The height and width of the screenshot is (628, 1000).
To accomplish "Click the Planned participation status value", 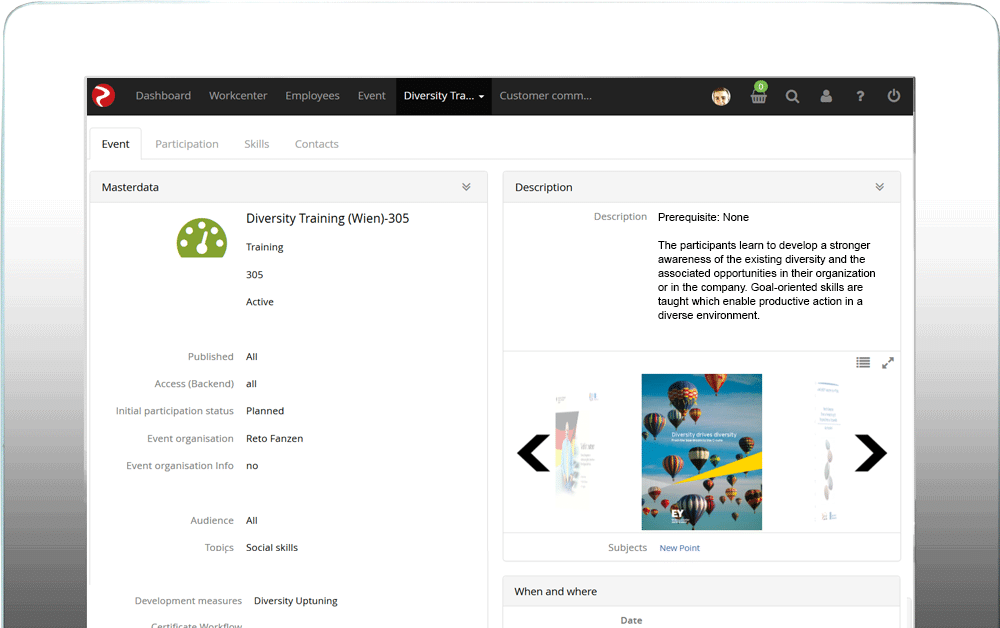I will pos(265,411).
